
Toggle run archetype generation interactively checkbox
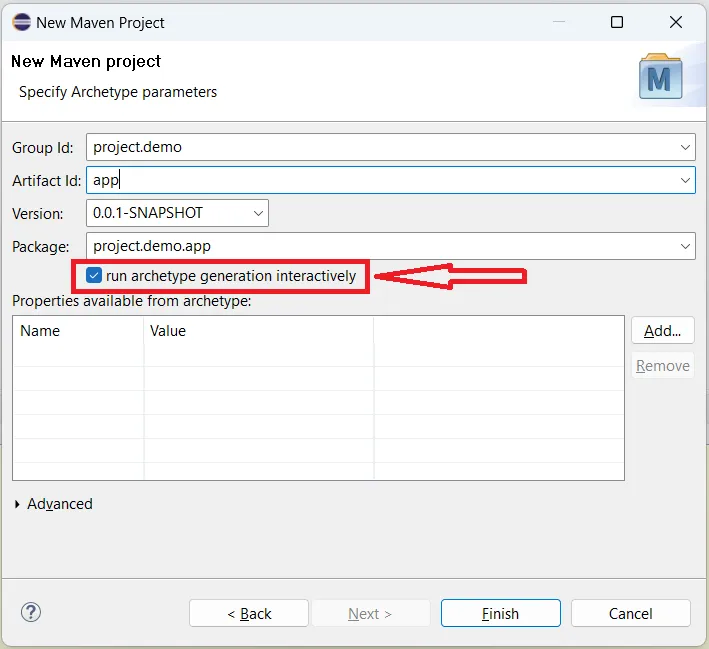(94, 275)
